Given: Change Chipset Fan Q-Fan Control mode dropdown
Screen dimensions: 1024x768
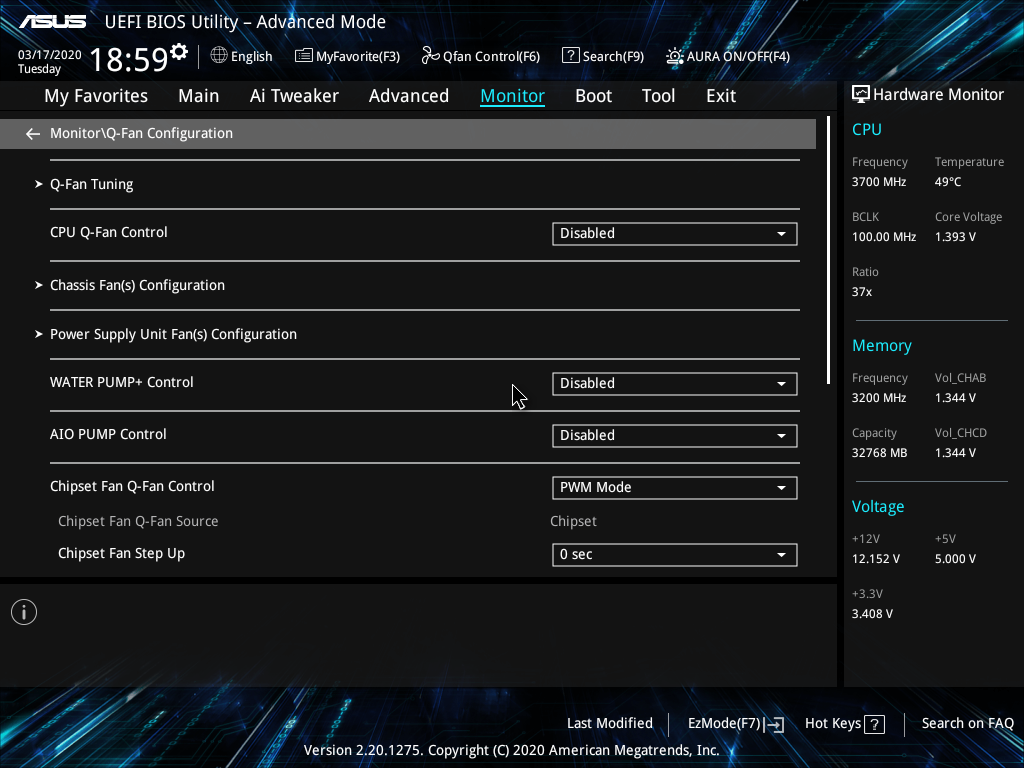Looking at the screenshot, I should [675, 488].
